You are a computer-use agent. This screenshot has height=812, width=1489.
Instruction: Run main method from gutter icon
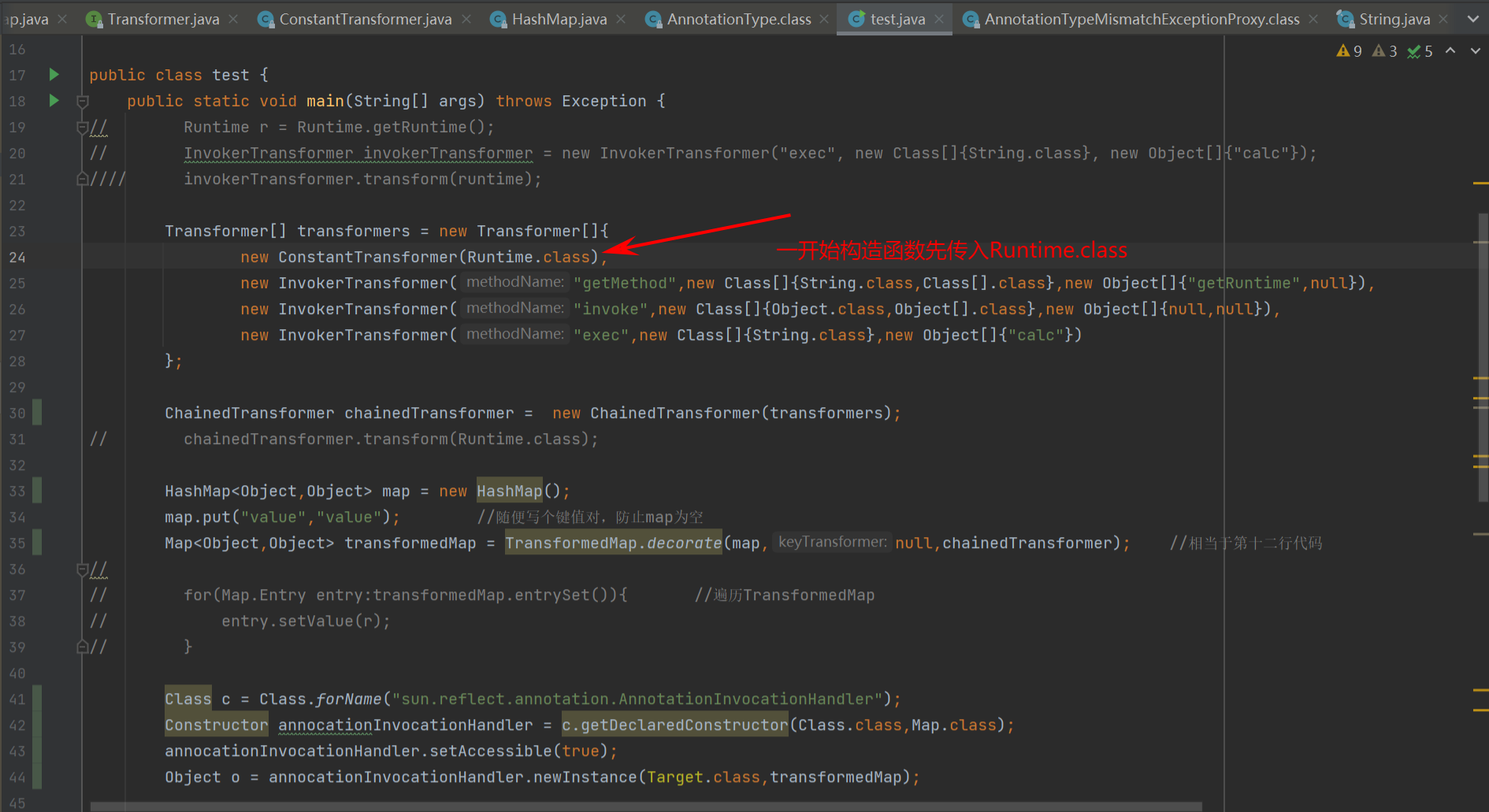tap(54, 100)
